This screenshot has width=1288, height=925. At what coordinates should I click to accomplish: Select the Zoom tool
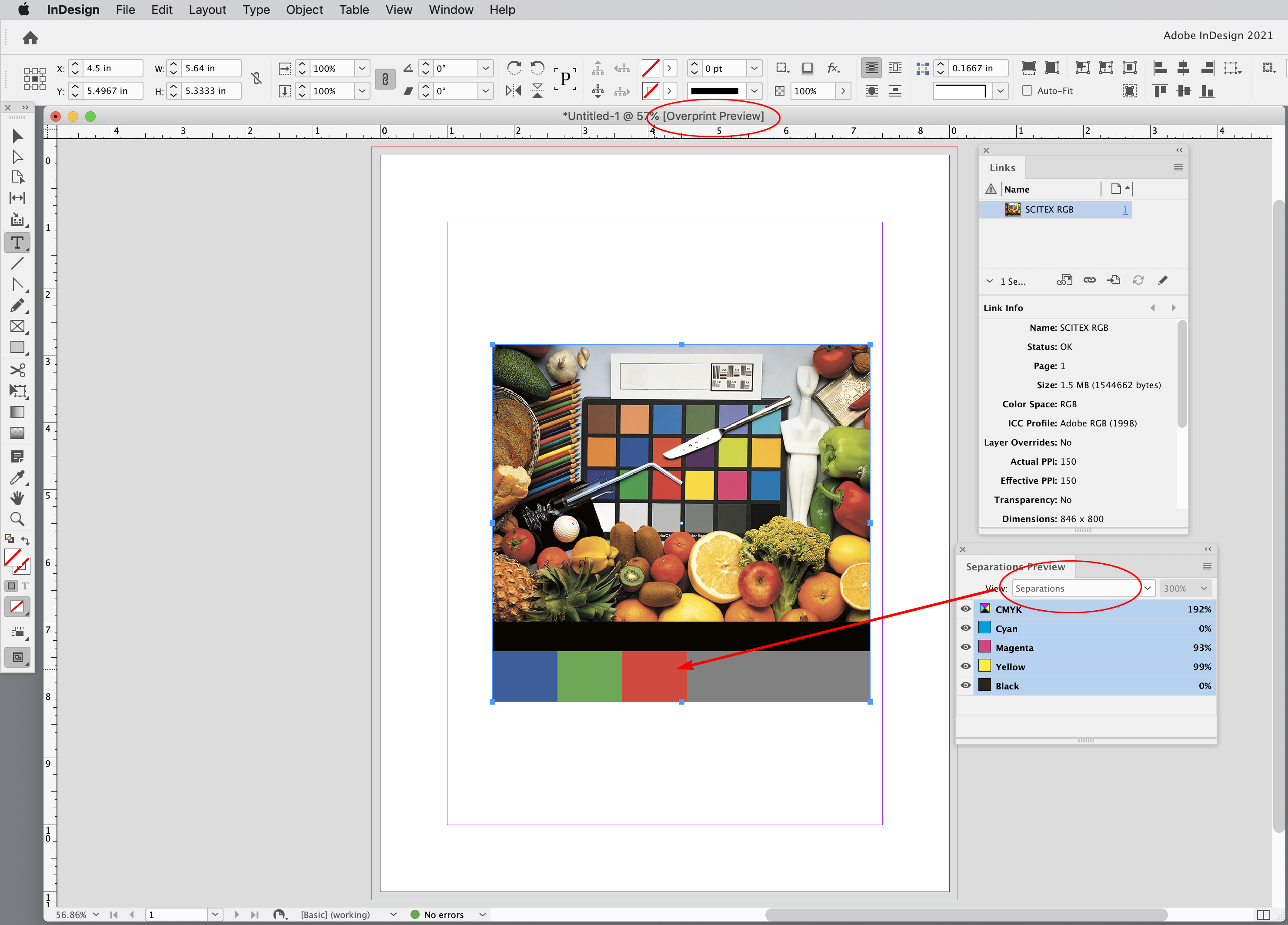(17, 519)
